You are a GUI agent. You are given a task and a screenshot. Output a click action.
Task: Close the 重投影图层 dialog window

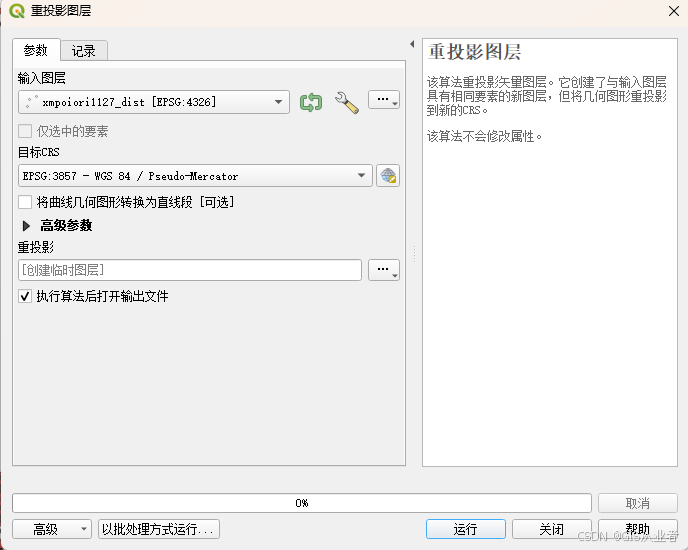tap(674, 11)
